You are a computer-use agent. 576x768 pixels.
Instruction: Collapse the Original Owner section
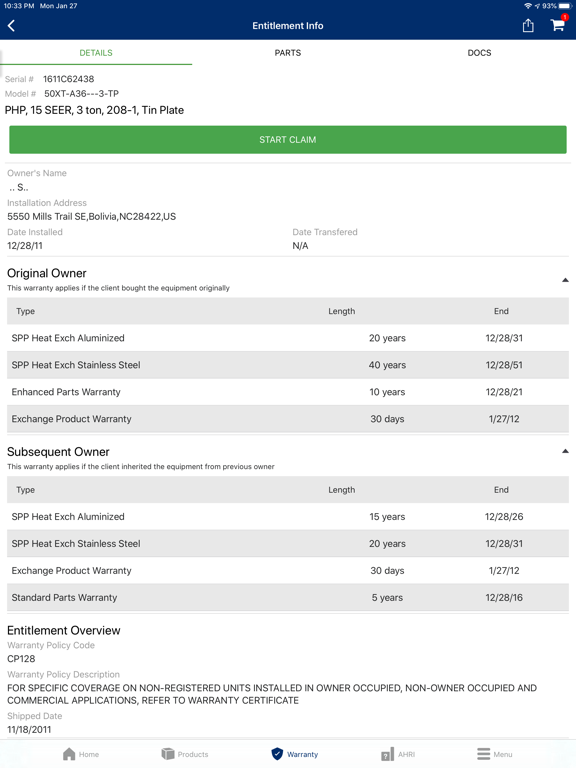(x=565, y=280)
